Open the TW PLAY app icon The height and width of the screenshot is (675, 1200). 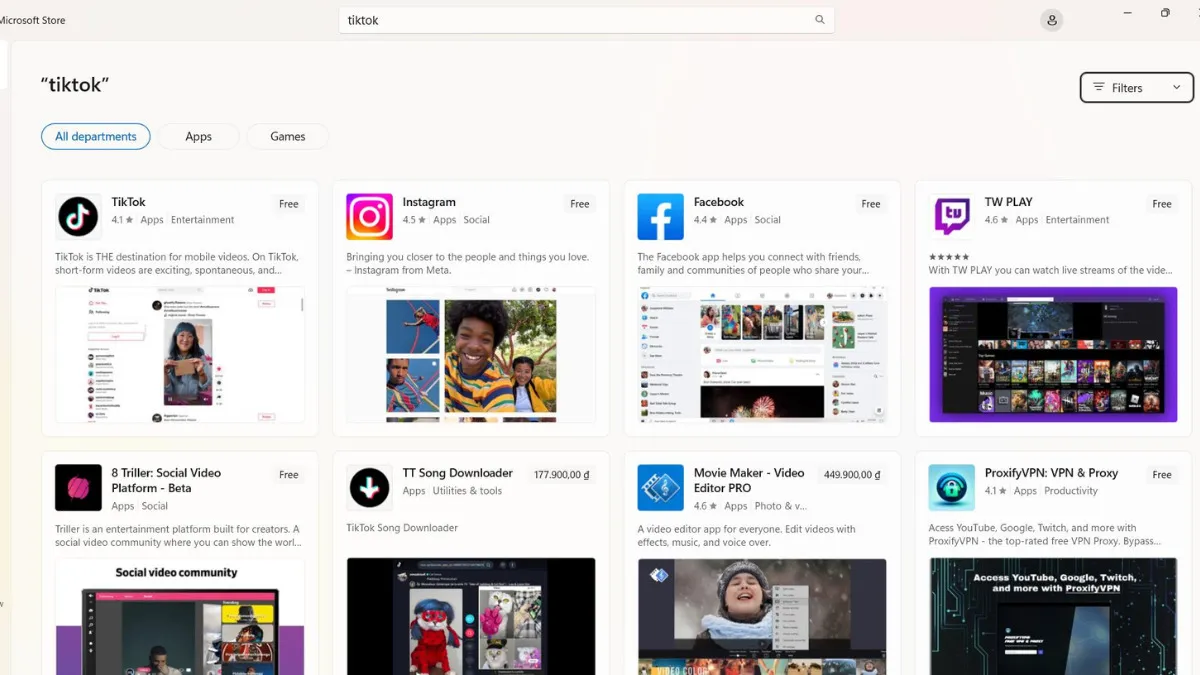[x=951, y=216]
